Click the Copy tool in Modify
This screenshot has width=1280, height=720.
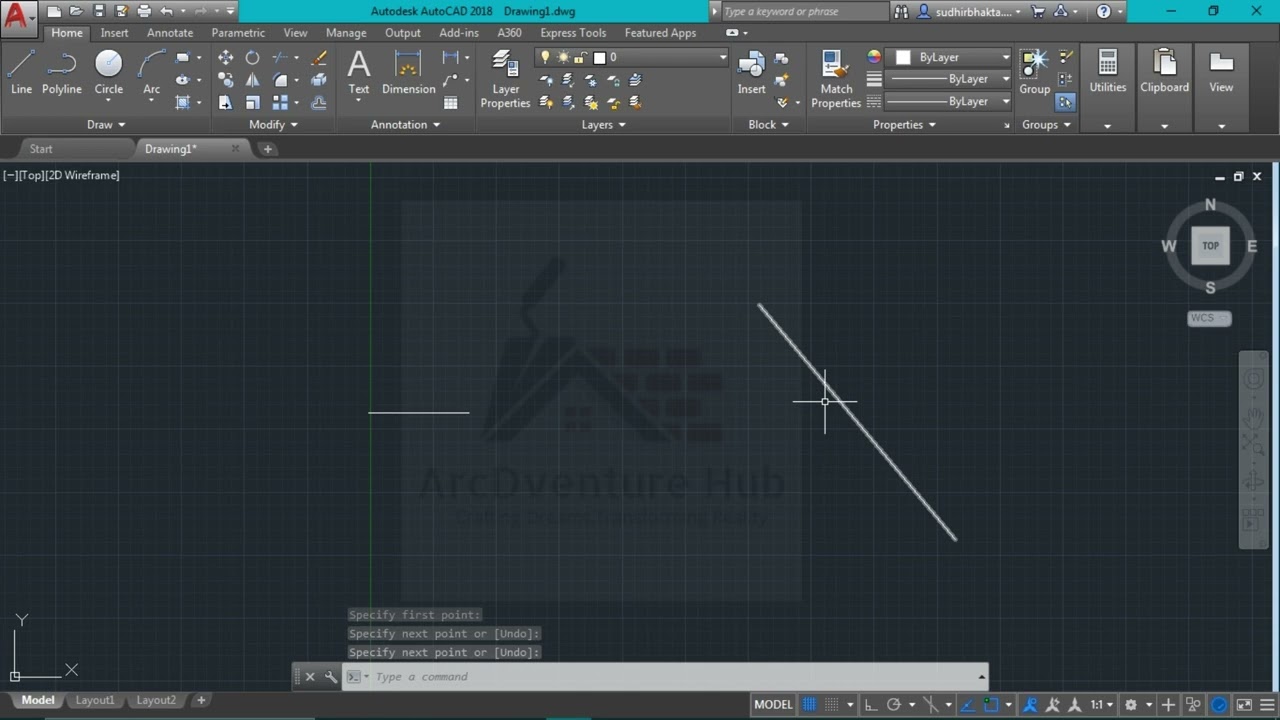pyautogui.click(x=226, y=80)
